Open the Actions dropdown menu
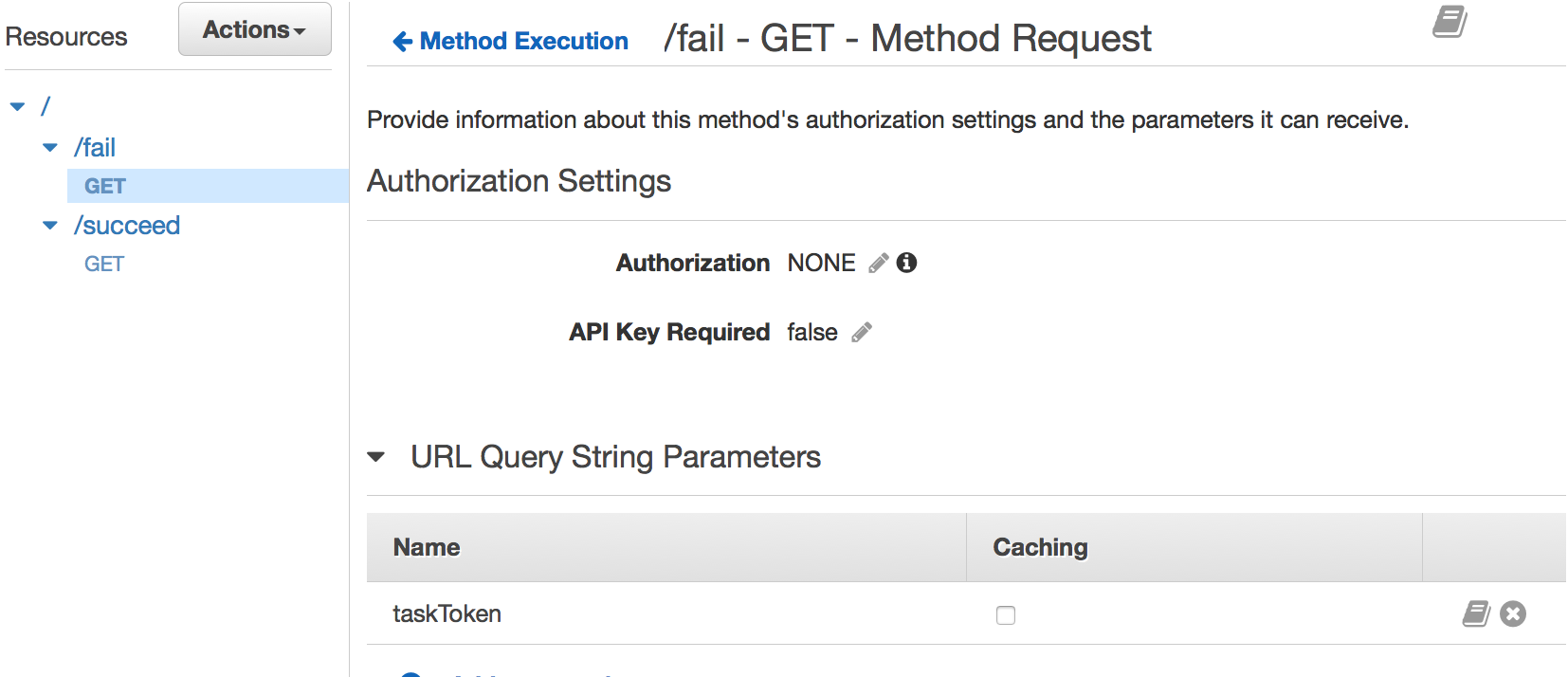Viewport: 1568px width, 677px height. tap(254, 30)
